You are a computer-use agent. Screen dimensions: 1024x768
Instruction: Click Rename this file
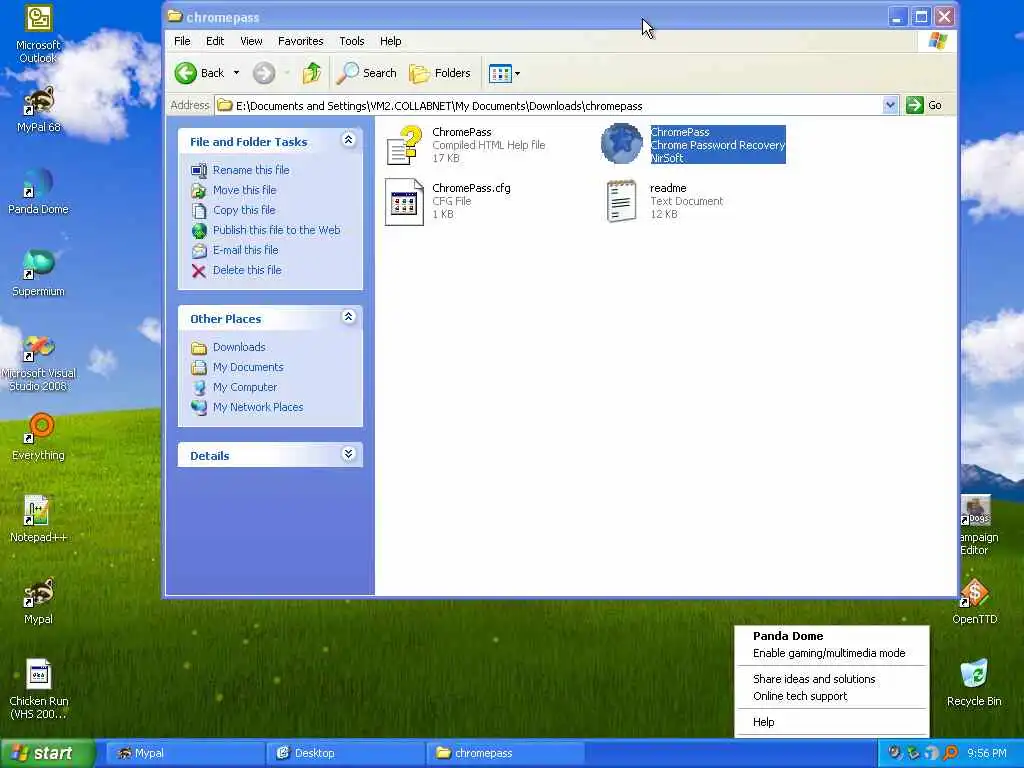tap(251, 170)
